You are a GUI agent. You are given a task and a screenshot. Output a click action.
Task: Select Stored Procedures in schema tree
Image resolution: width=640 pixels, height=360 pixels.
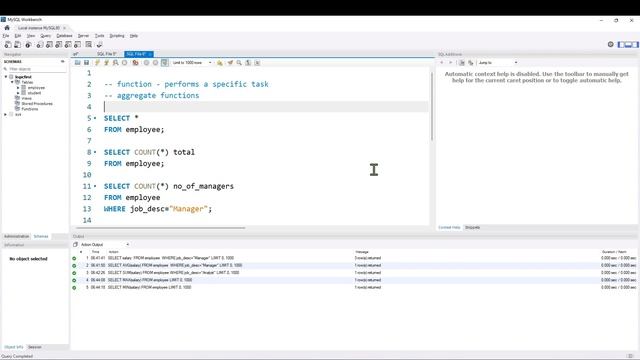[37, 104]
